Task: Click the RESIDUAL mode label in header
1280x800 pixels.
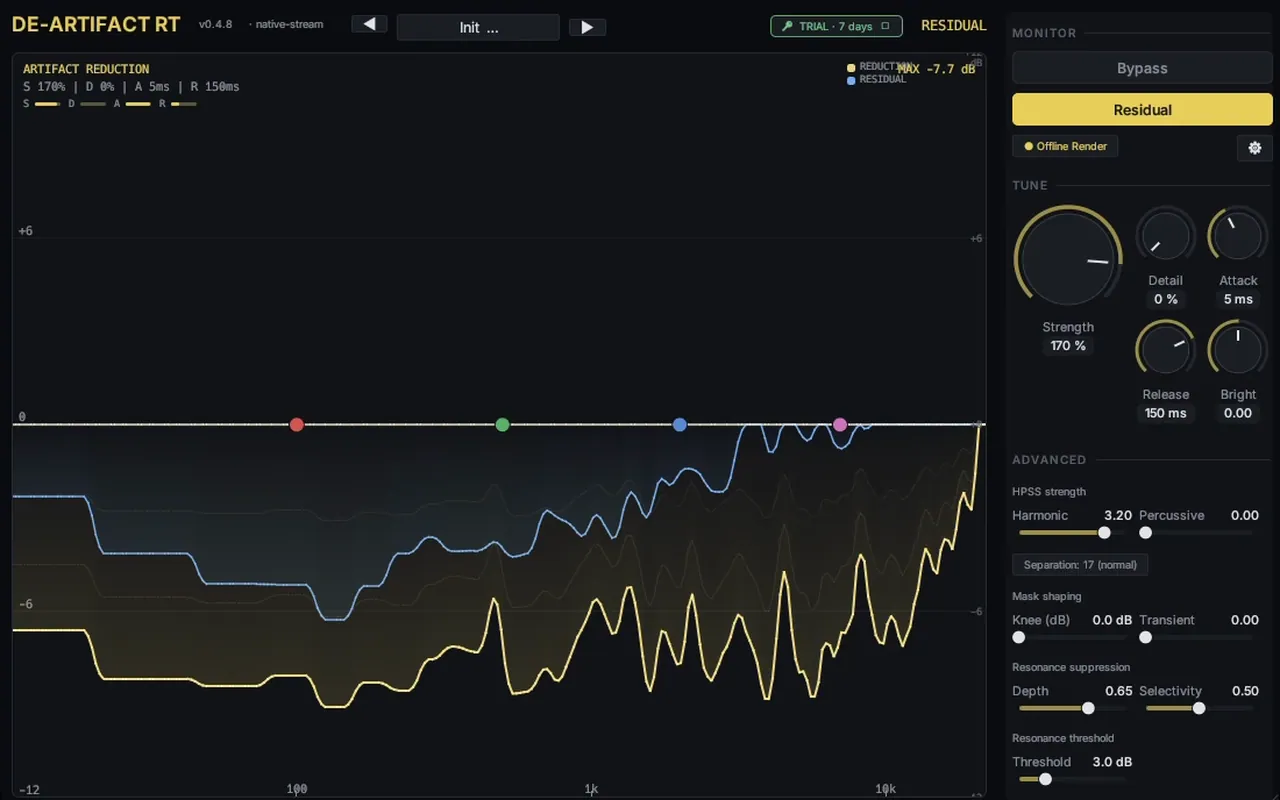Action: coord(954,26)
